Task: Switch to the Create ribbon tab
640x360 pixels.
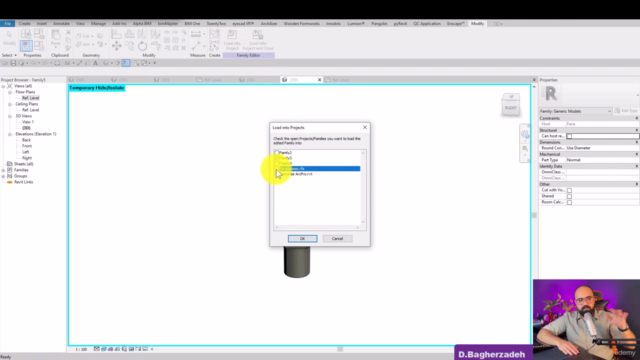Action: [24, 24]
